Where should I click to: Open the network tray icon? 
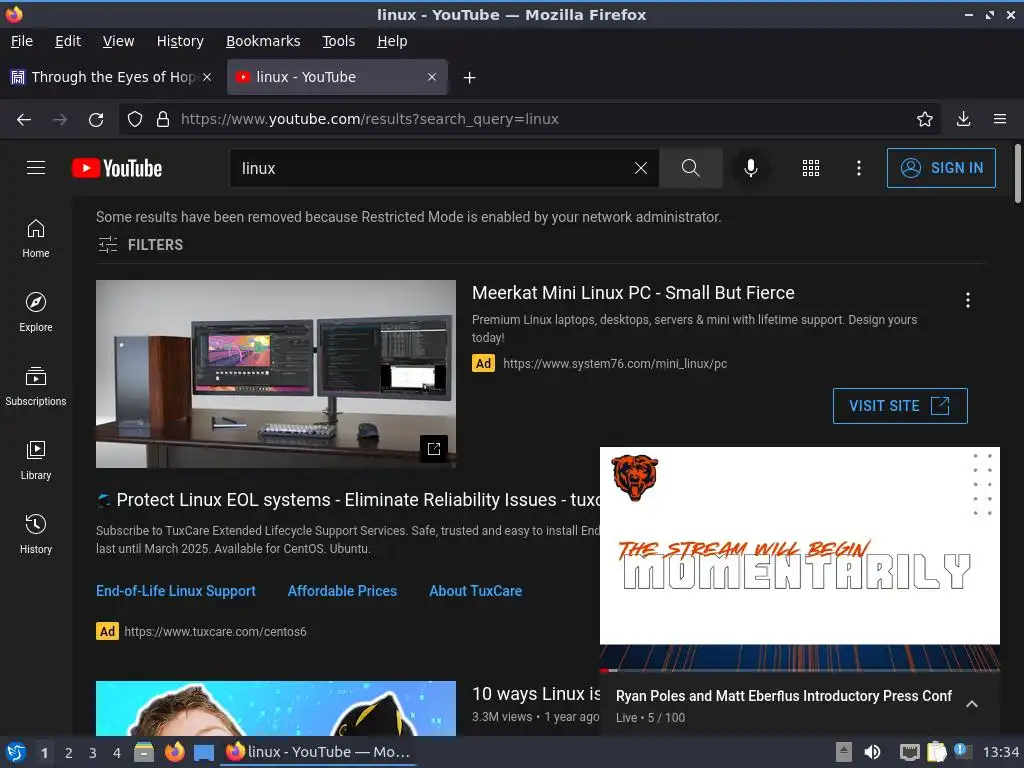pos(909,752)
